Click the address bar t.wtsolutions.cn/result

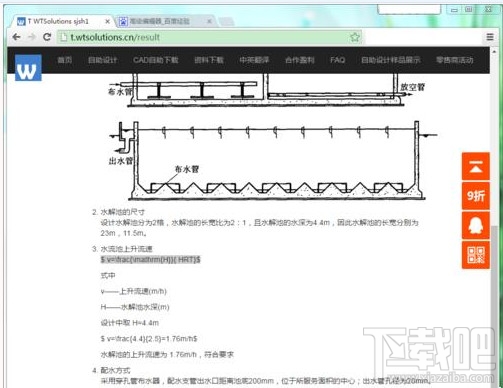[x=210, y=37]
